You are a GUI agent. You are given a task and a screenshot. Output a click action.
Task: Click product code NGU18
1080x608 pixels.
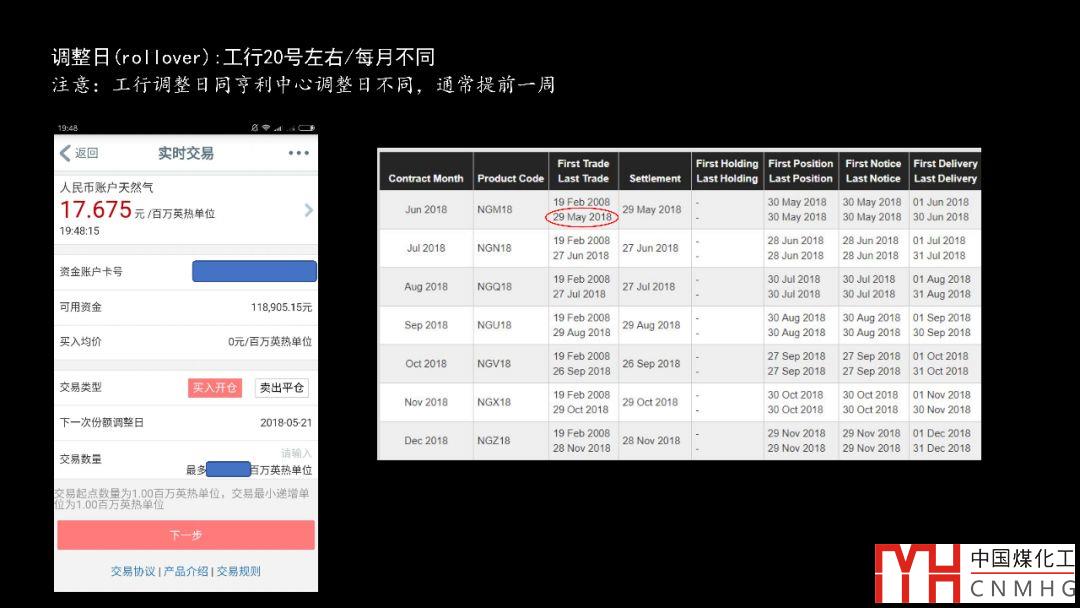(494, 325)
